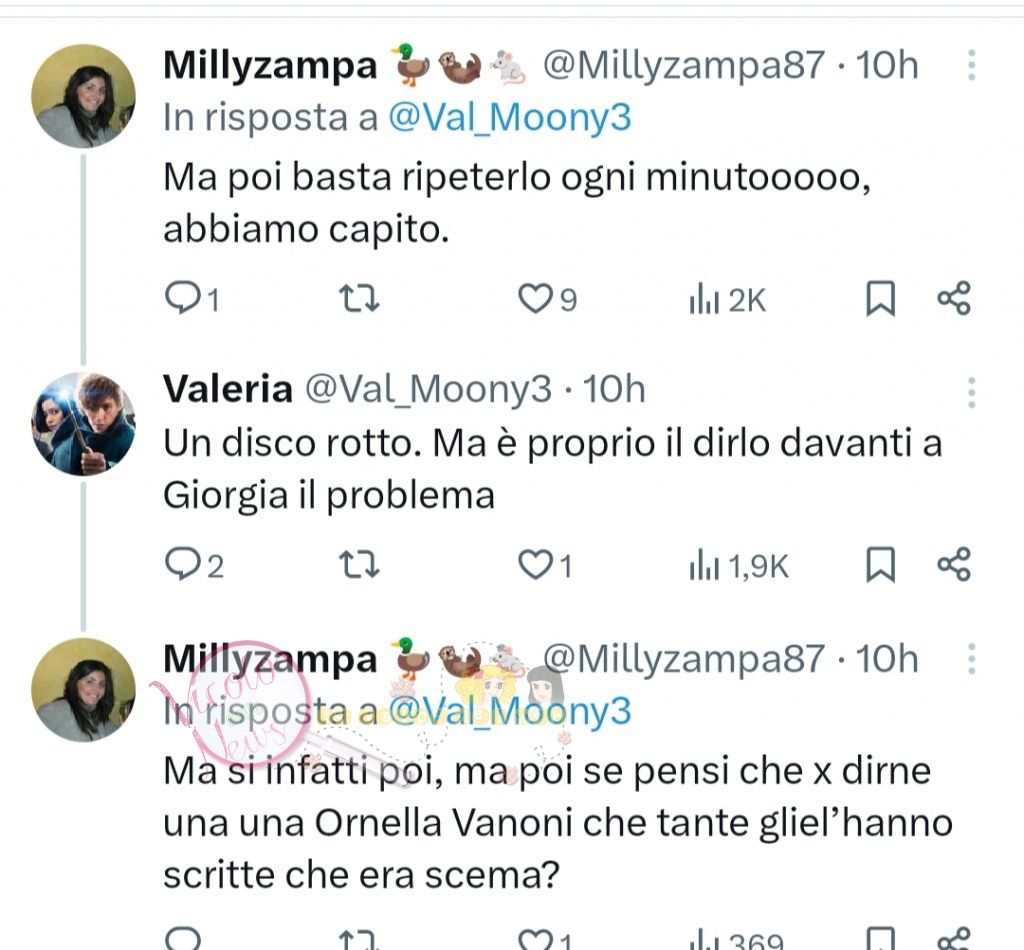Image resolution: width=1024 pixels, height=950 pixels.
Task: Bookmark Valeria's tweet
Action: [880, 566]
